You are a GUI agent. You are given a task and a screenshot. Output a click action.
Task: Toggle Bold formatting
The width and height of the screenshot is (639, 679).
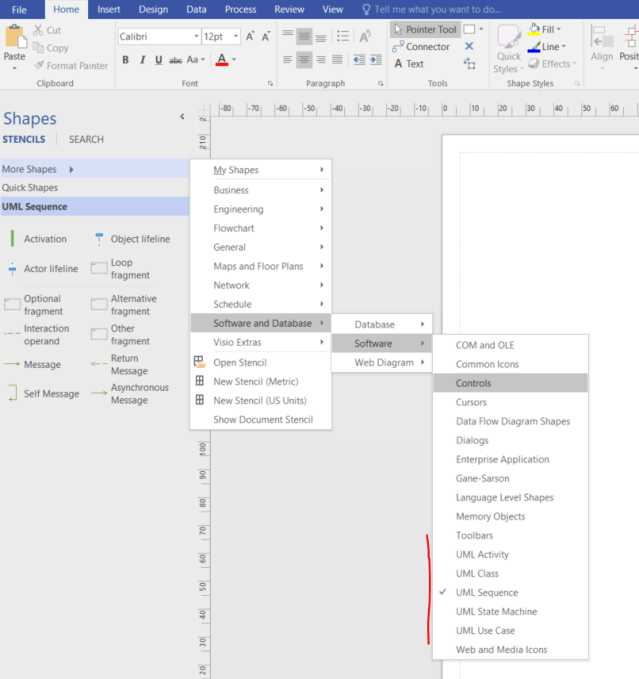[126, 60]
